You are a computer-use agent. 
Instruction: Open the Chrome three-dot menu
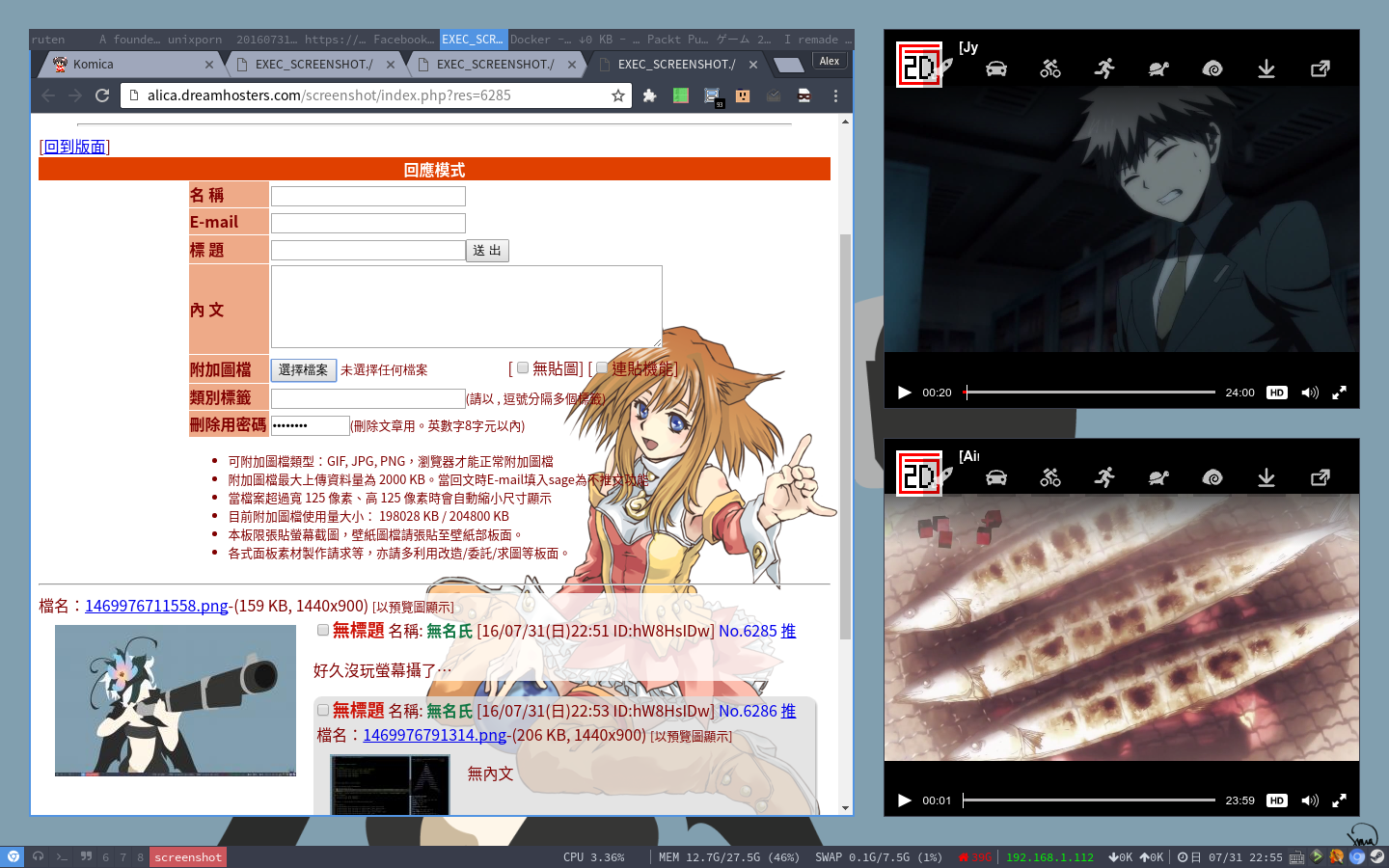point(835,95)
